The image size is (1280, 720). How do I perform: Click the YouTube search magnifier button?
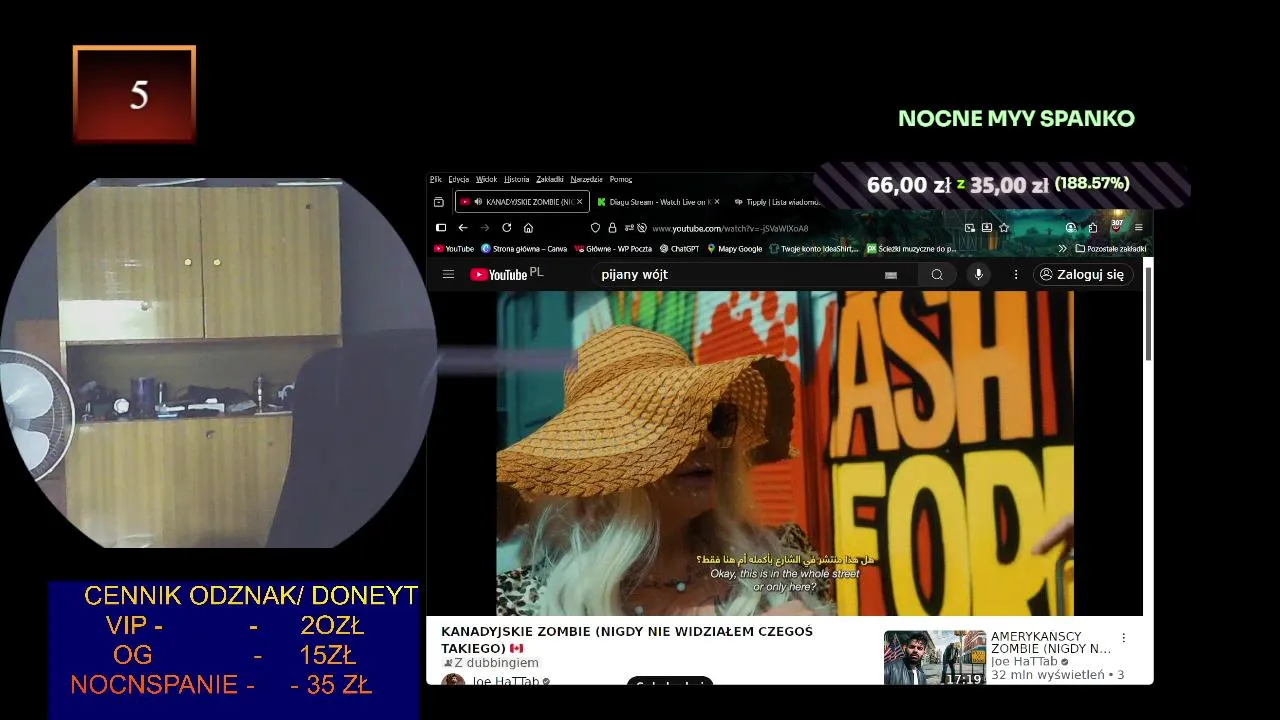click(x=937, y=274)
